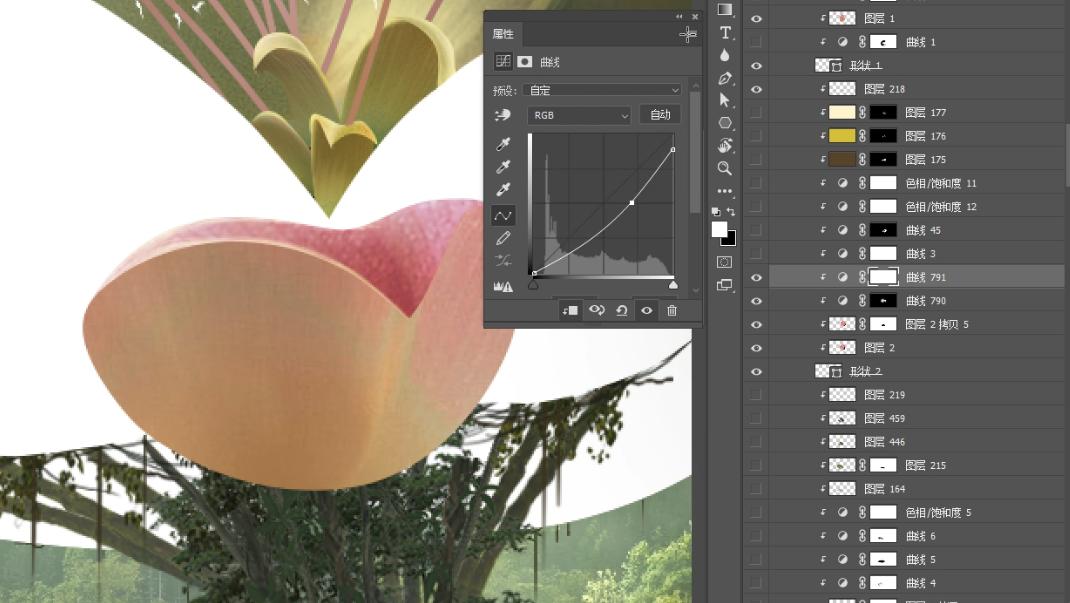
Task: Click the white input slider under curve
Action: (673, 284)
